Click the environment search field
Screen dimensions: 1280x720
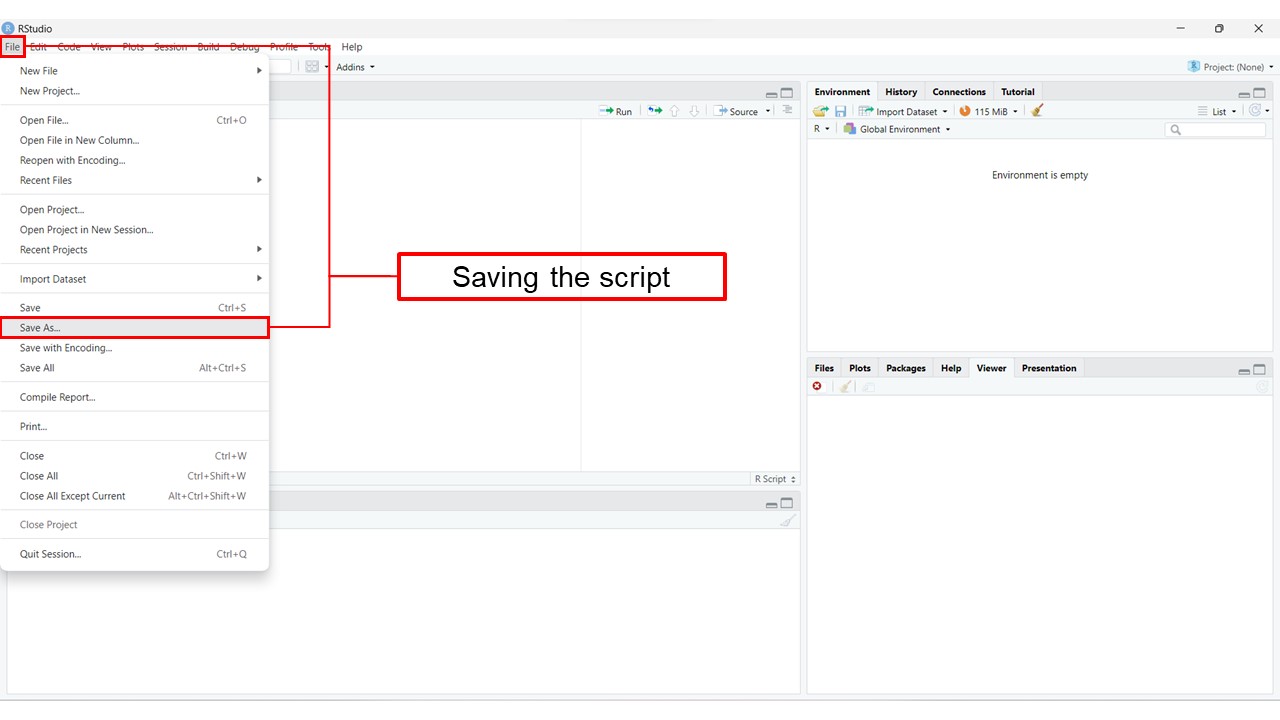tap(1215, 129)
